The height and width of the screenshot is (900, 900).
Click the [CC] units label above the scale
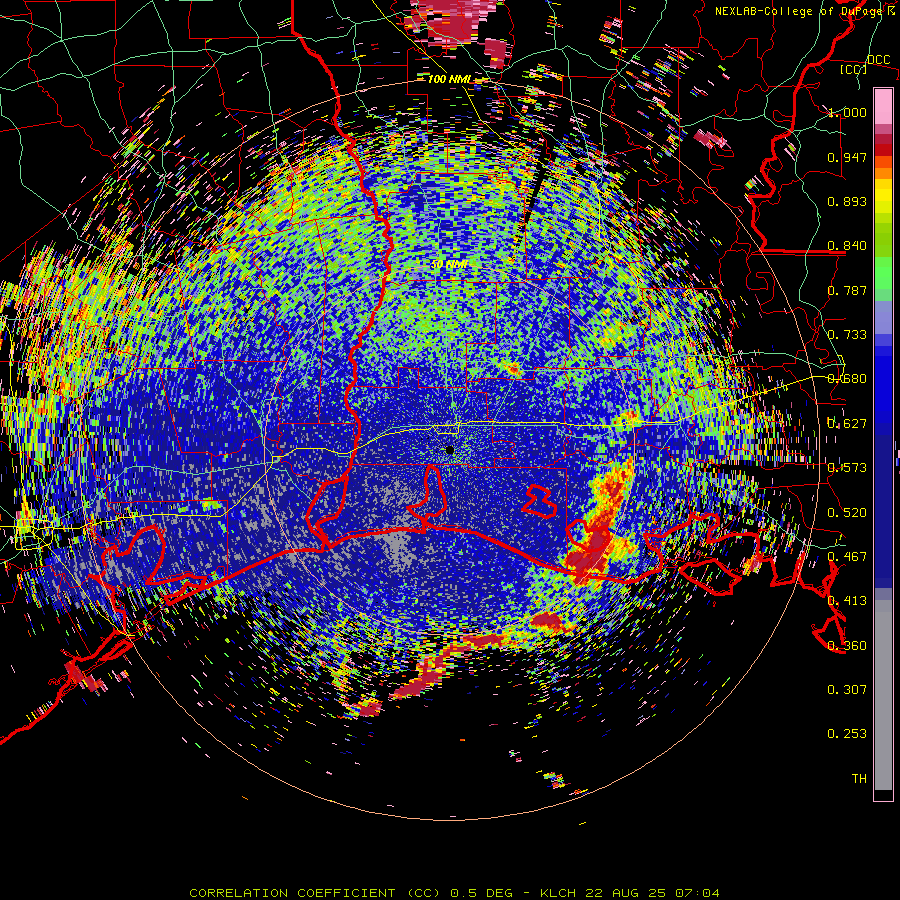(x=853, y=69)
